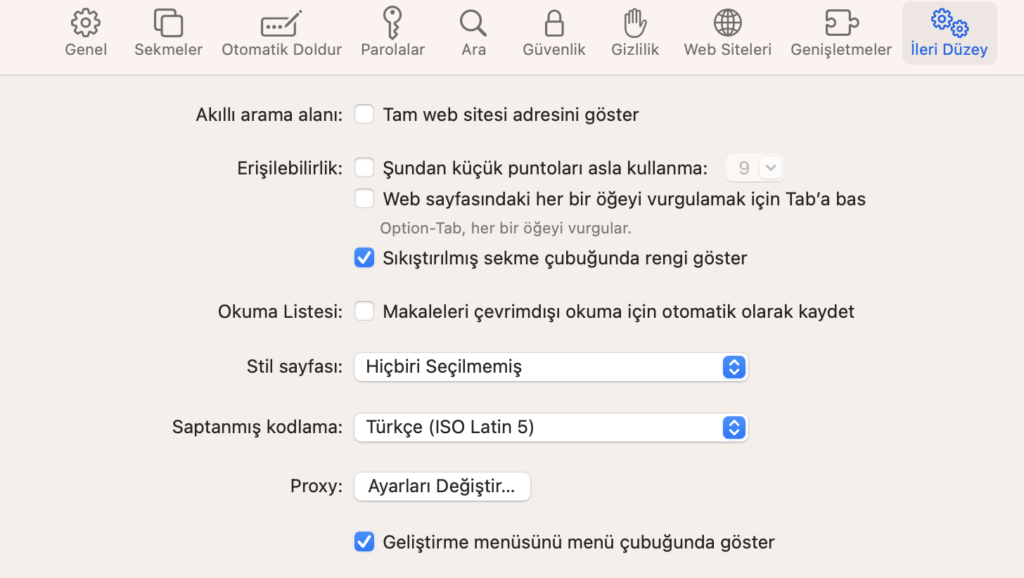Viewport: 1024px width, 578px height.
Task: Click the 'Ayarları Değiştir...' proxy button
Action: [x=441, y=486]
